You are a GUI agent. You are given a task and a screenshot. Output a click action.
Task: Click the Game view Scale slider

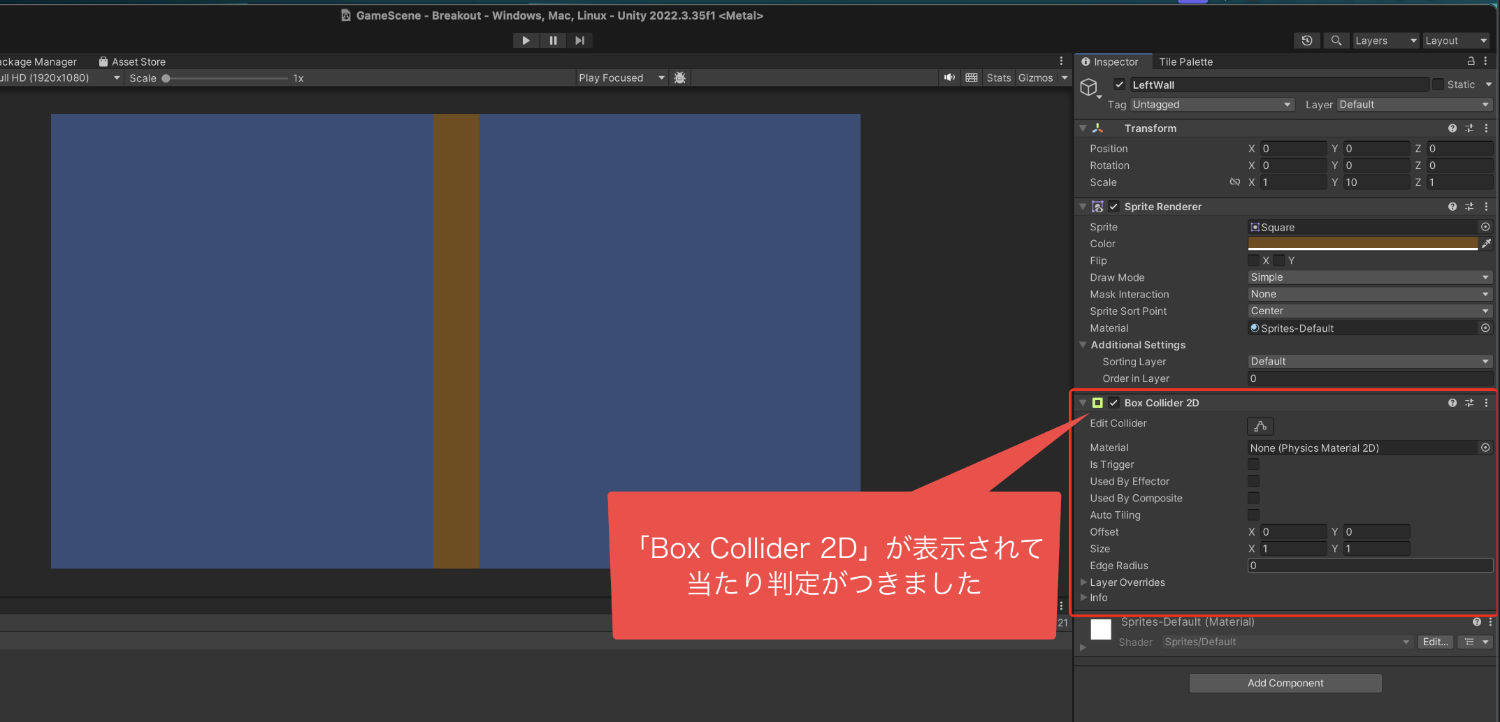coord(226,78)
